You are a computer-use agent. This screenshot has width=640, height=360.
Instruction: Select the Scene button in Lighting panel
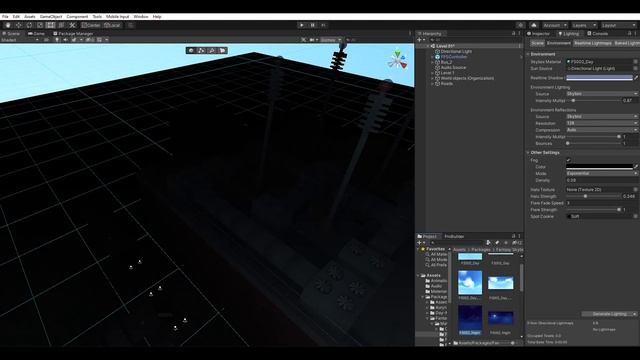pyautogui.click(x=537, y=43)
